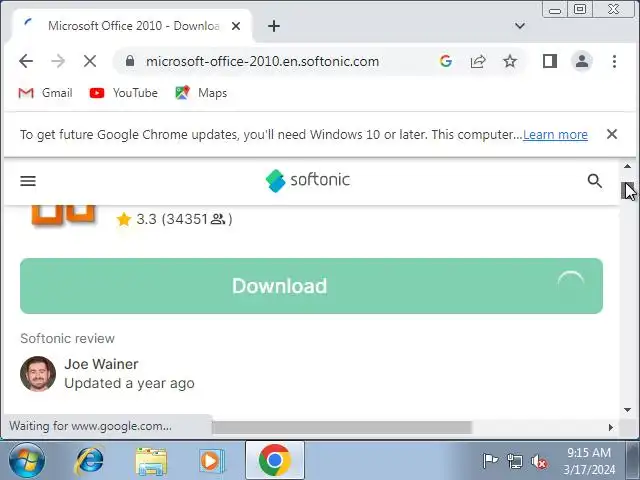Viewport: 640px width, 480px height.
Task: Click the muted volume tray icon
Action: click(539, 461)
